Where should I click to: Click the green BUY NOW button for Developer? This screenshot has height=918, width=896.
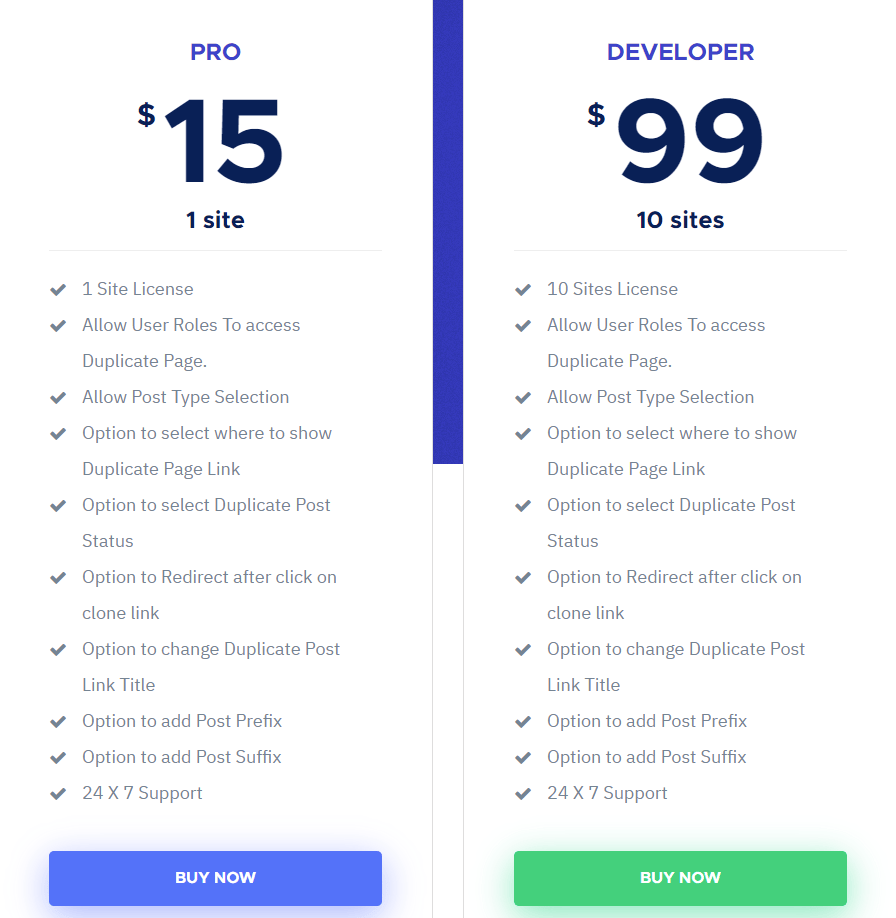pos(680,877)
